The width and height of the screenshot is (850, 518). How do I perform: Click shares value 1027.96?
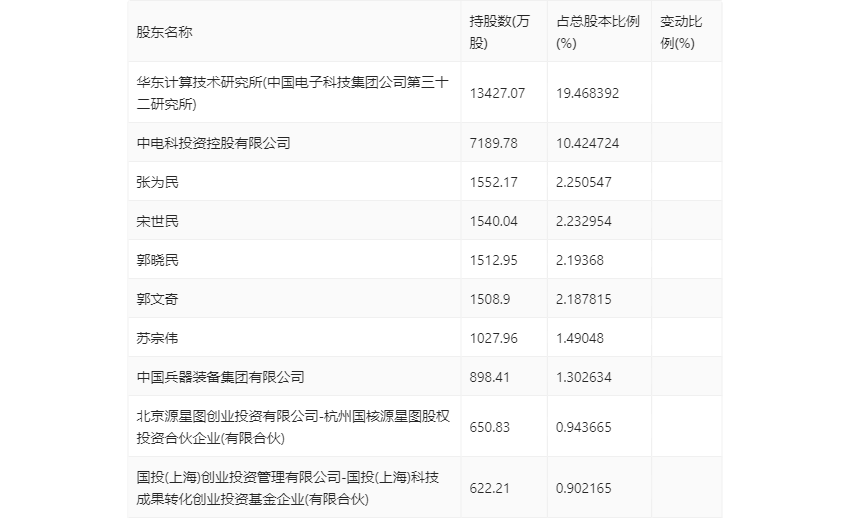(493, 338)
